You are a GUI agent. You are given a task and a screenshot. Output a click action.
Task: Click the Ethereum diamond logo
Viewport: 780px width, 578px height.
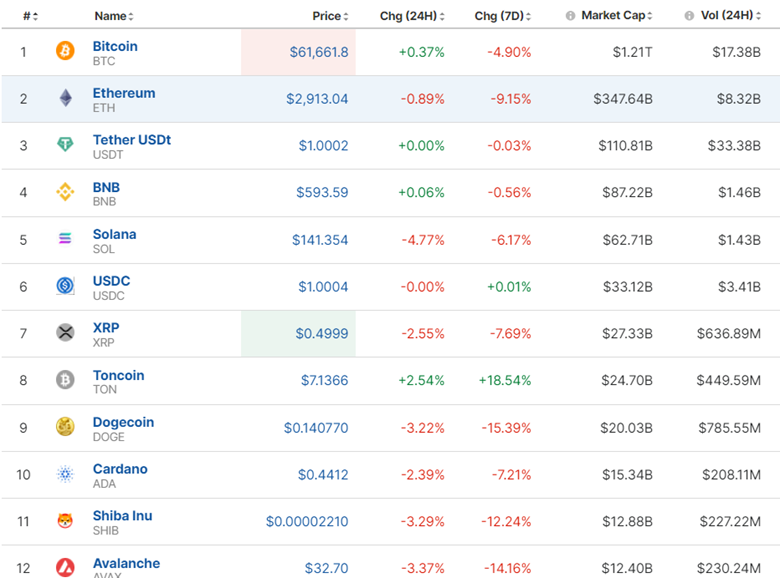(65, 98)
